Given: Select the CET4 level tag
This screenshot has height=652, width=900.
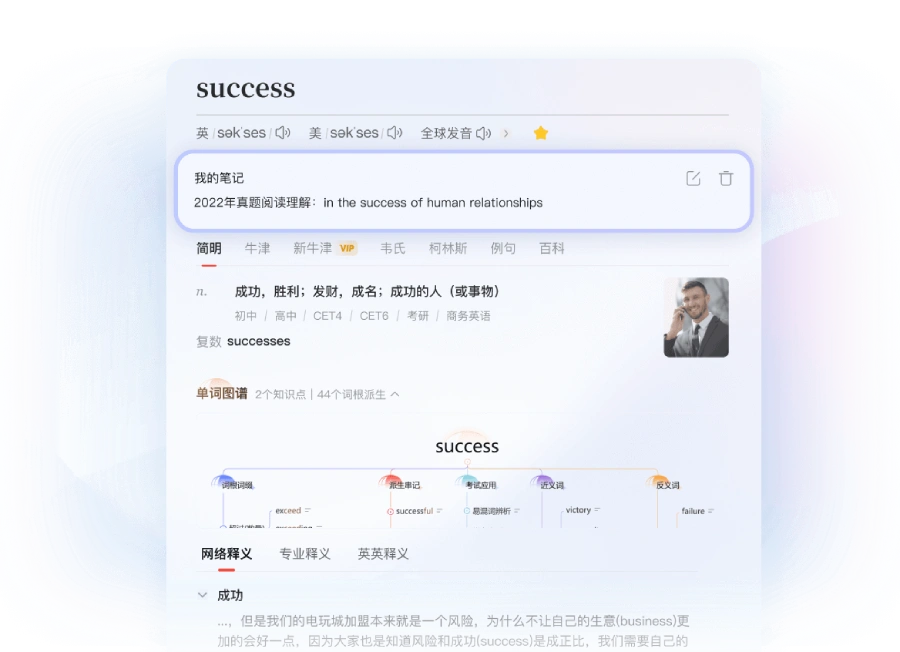Looking at the screenshot, I should pyautogui.click(x=329, y=315).
